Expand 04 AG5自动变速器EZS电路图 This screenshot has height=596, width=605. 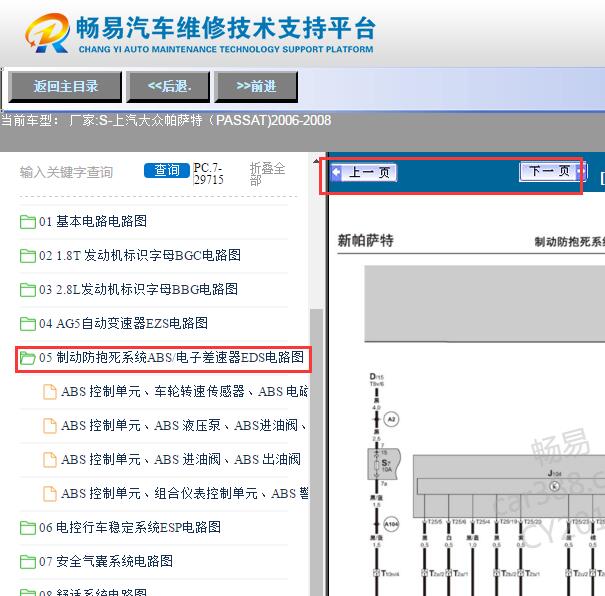point(123,323)
